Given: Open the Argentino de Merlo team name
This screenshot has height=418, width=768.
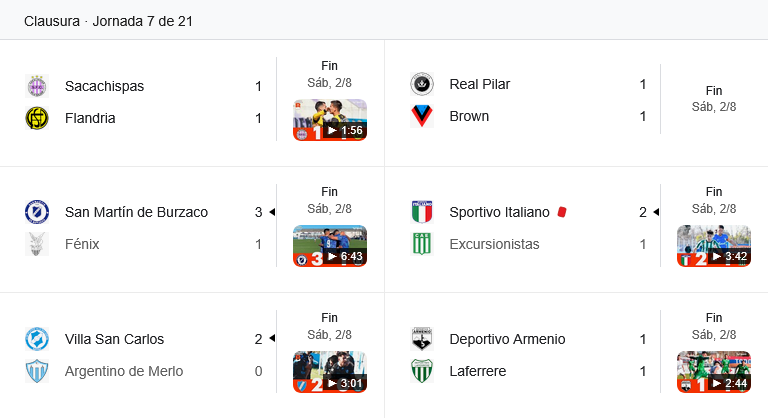Looking at the screenshot, I should point(124,371).
